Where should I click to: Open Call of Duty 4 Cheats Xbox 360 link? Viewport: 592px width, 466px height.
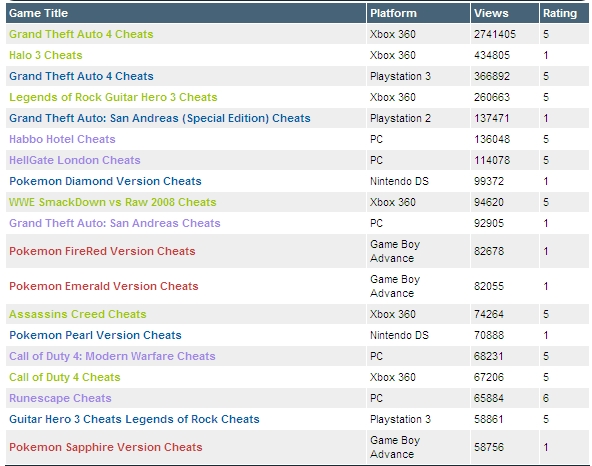65,377
